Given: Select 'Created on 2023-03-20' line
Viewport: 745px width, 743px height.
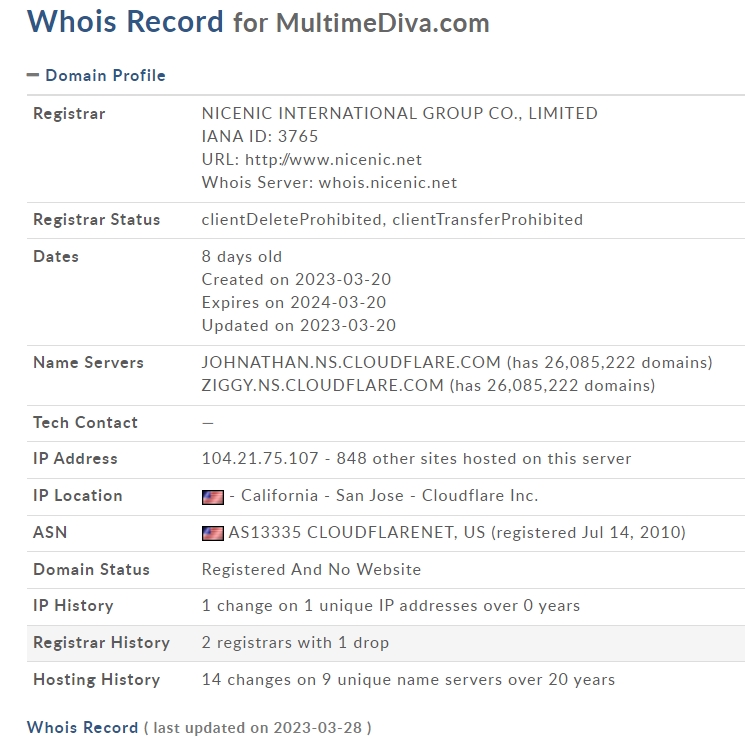Looking at the screenshot, I should coord(296,279).
